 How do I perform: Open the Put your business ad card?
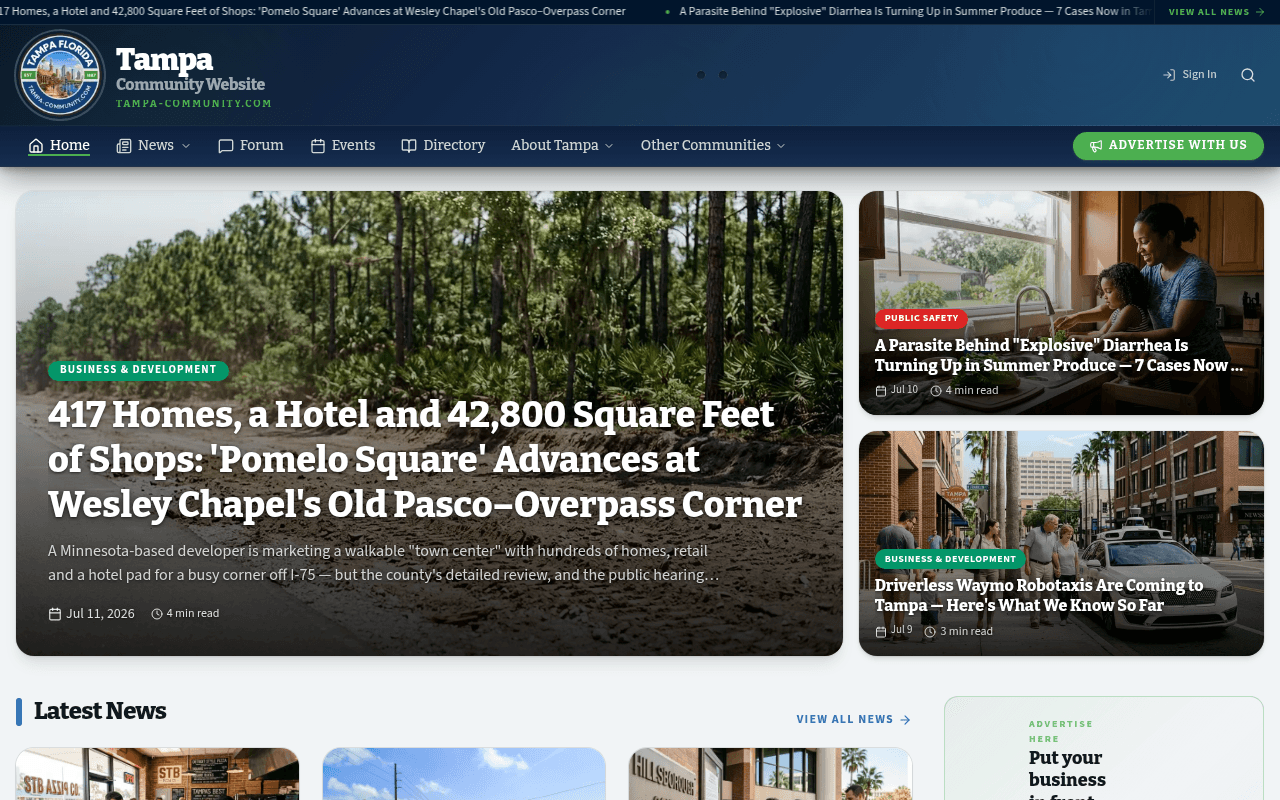tap(1104, 748)
